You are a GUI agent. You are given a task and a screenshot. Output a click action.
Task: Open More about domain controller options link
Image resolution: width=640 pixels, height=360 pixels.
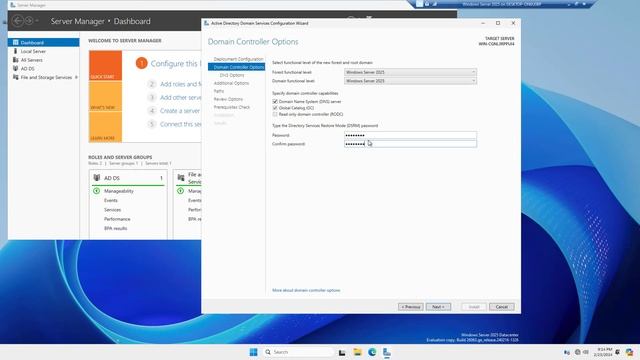click(306, 290)
